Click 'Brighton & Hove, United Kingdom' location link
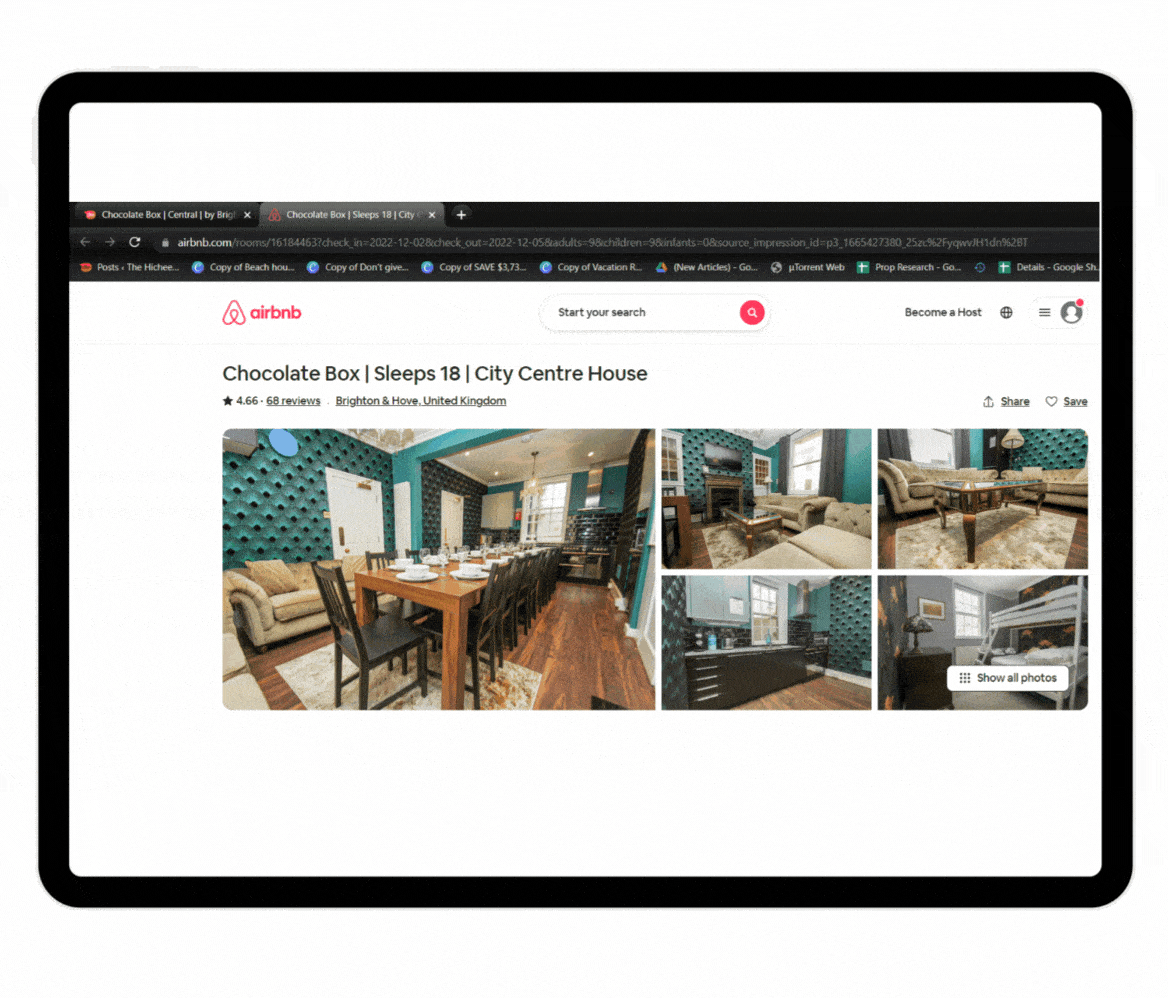 point(420,401)
